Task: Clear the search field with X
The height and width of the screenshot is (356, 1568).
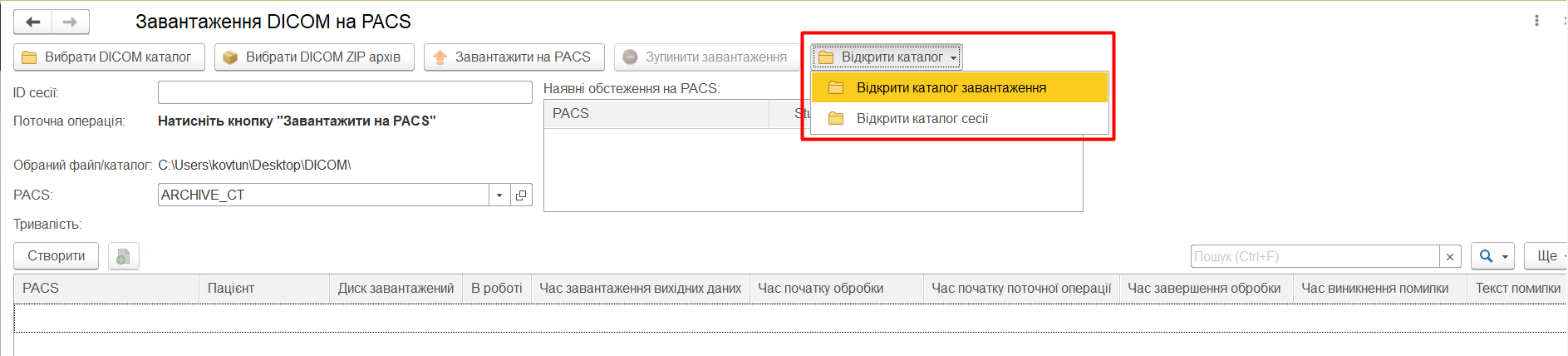Action: 1450,257
